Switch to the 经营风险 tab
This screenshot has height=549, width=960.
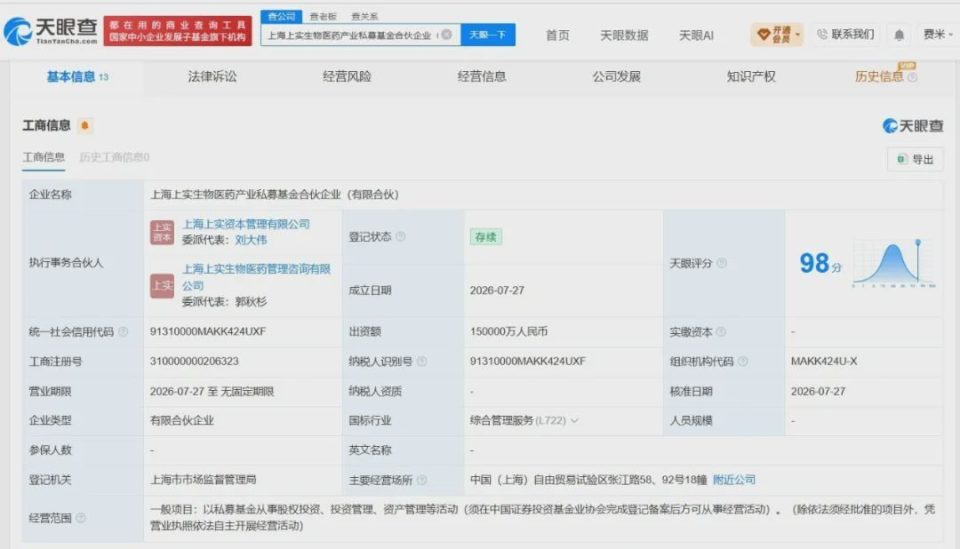pyautogui.click(x=347, y=77)
